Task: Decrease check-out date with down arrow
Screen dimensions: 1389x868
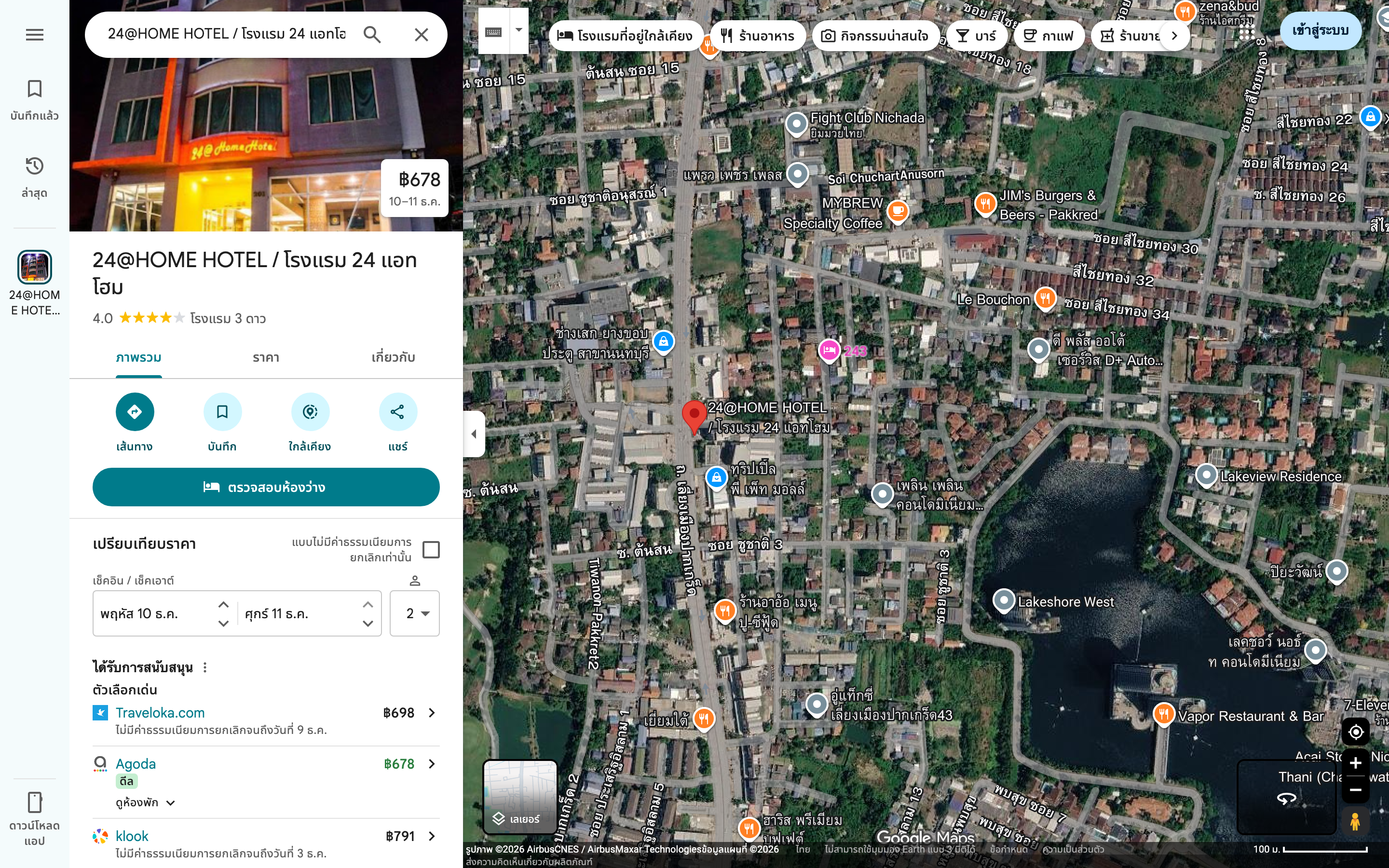Action: point(368,623)
